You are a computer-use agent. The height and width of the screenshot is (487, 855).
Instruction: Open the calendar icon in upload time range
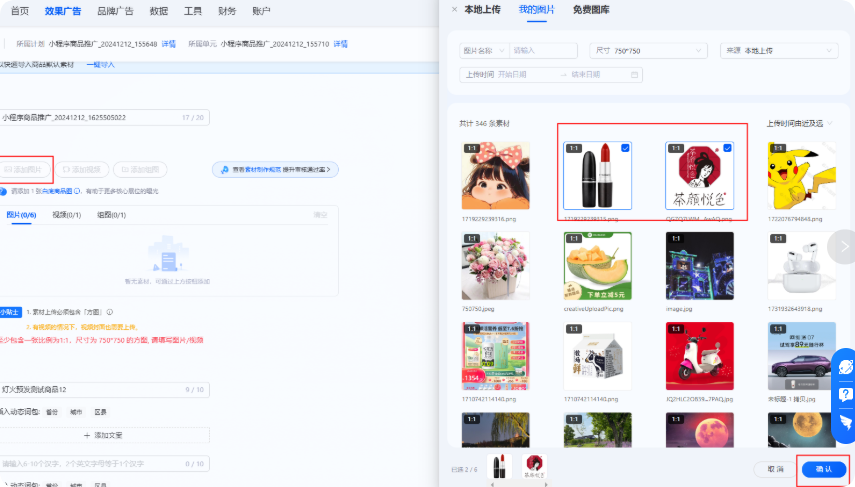click(x=634, y=75)
